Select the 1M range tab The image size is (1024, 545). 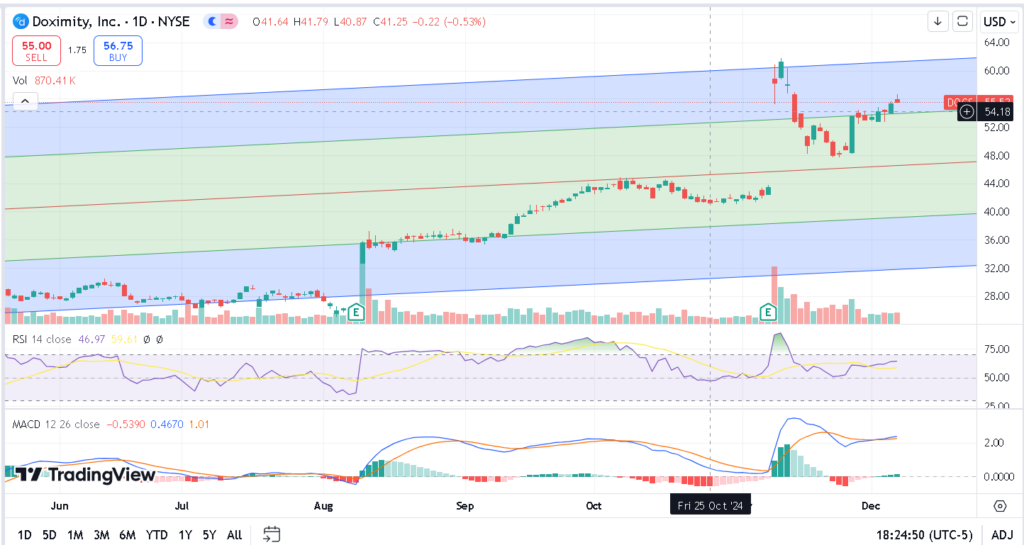coord(75,535)
